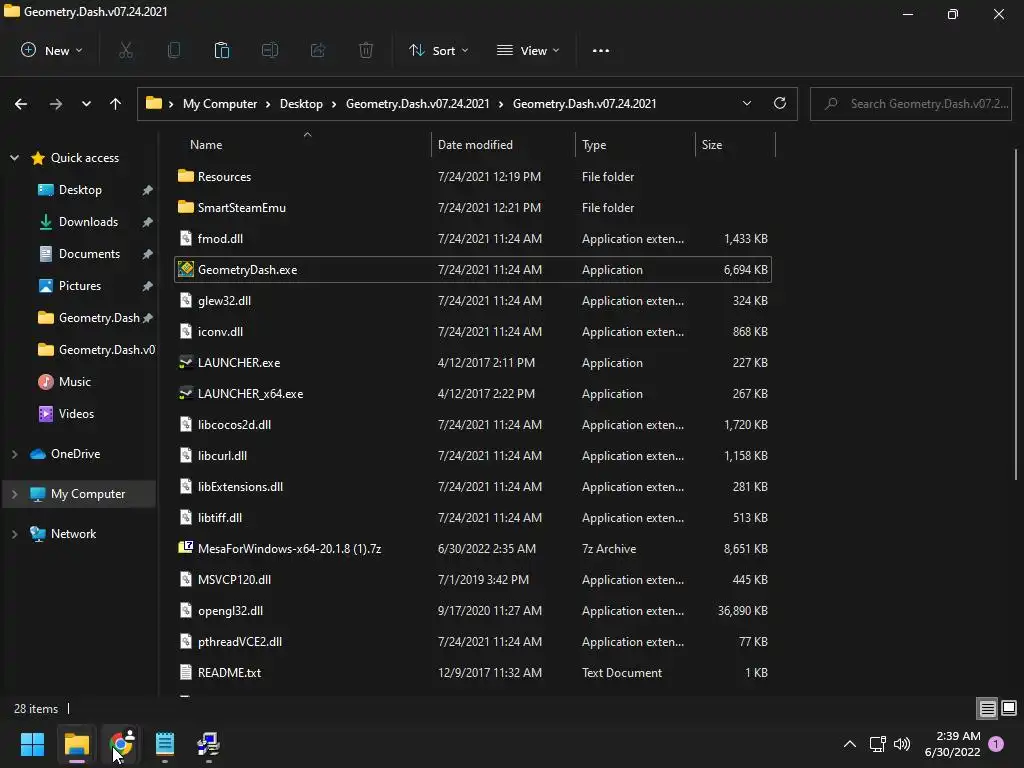Screen dimensions: 1024x768
Task: Click the clock and date in taskbar
Action: [x=952, y=744]
